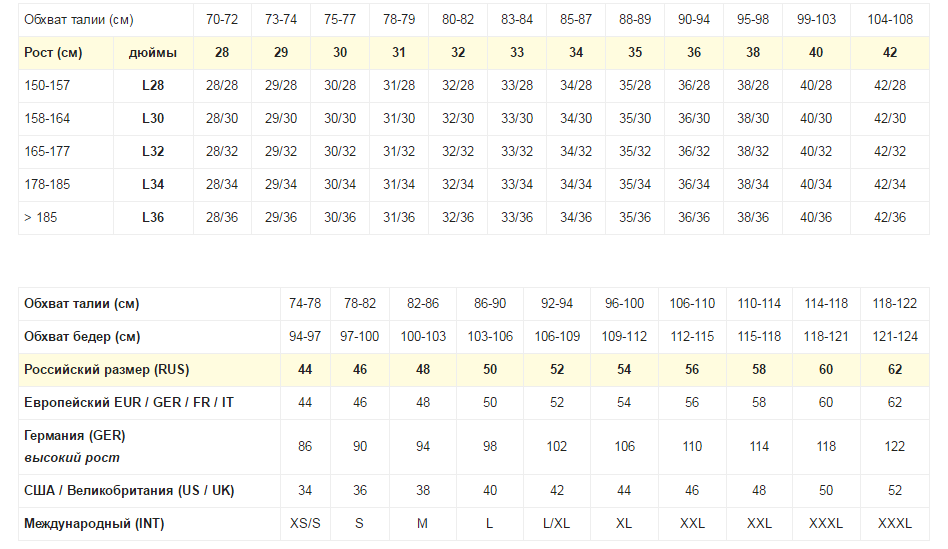
Task: Click the 42/36 size cell
Action: tap(890, 218)
